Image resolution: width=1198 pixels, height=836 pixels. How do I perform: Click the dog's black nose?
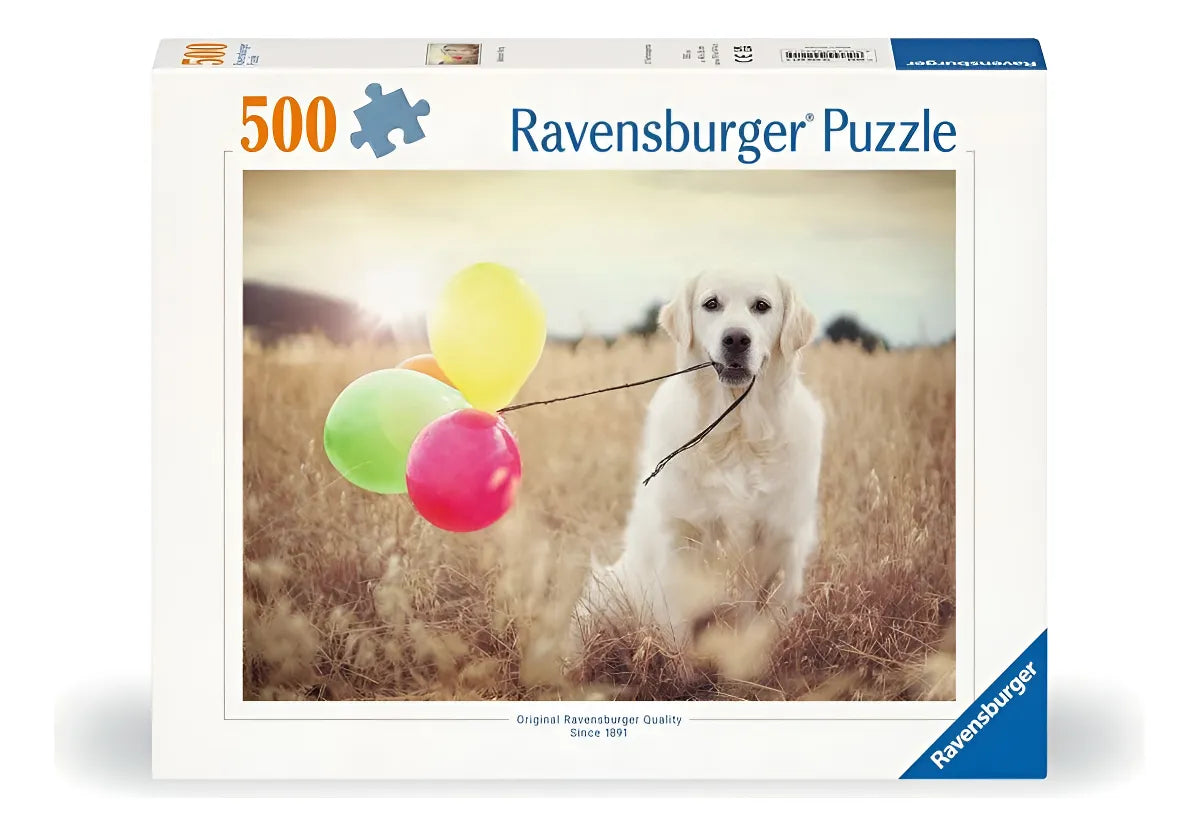point(737,344)
